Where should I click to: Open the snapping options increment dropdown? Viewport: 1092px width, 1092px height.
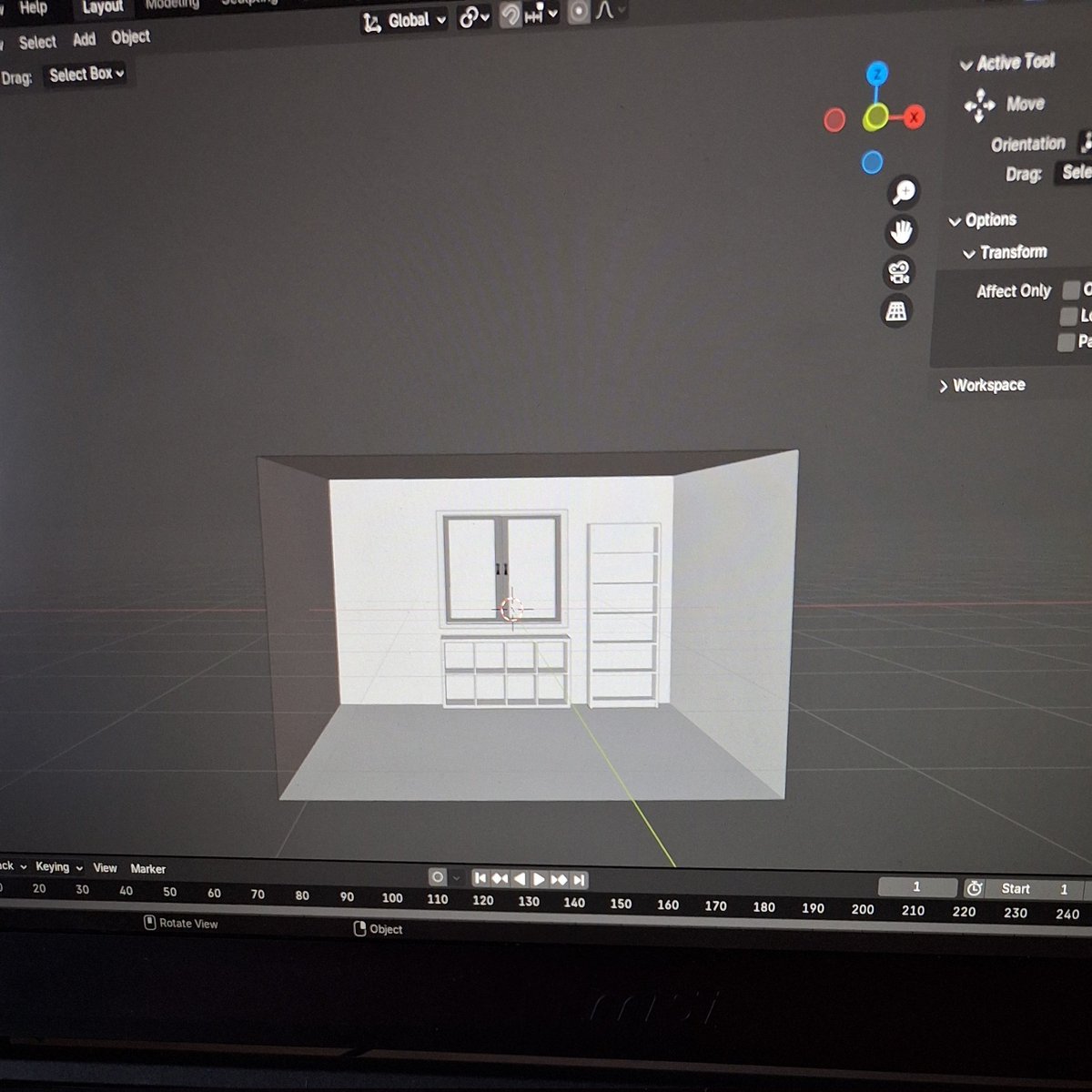(x=541, y=15)
